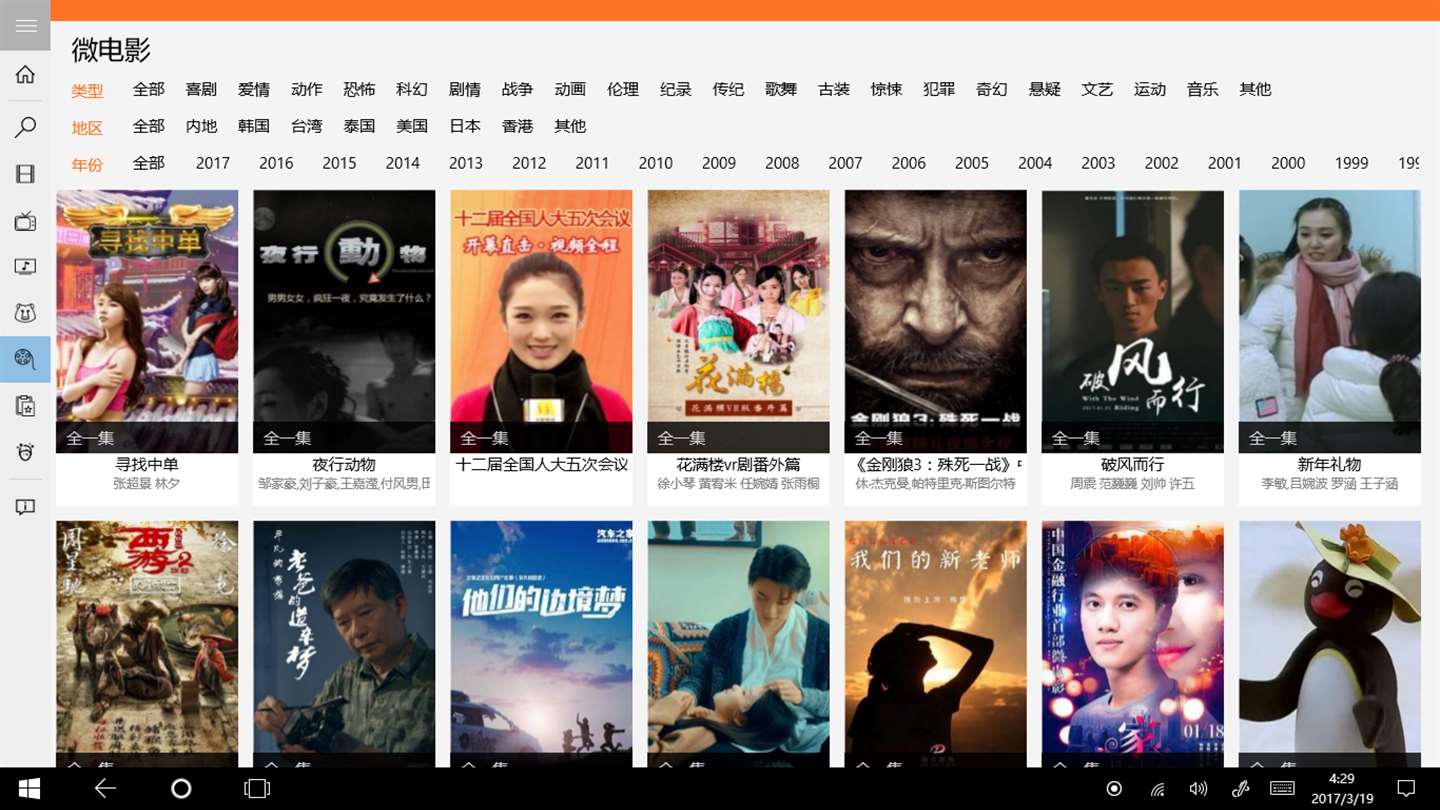
Task: Filter year by 2017
Action: (213, 163)
